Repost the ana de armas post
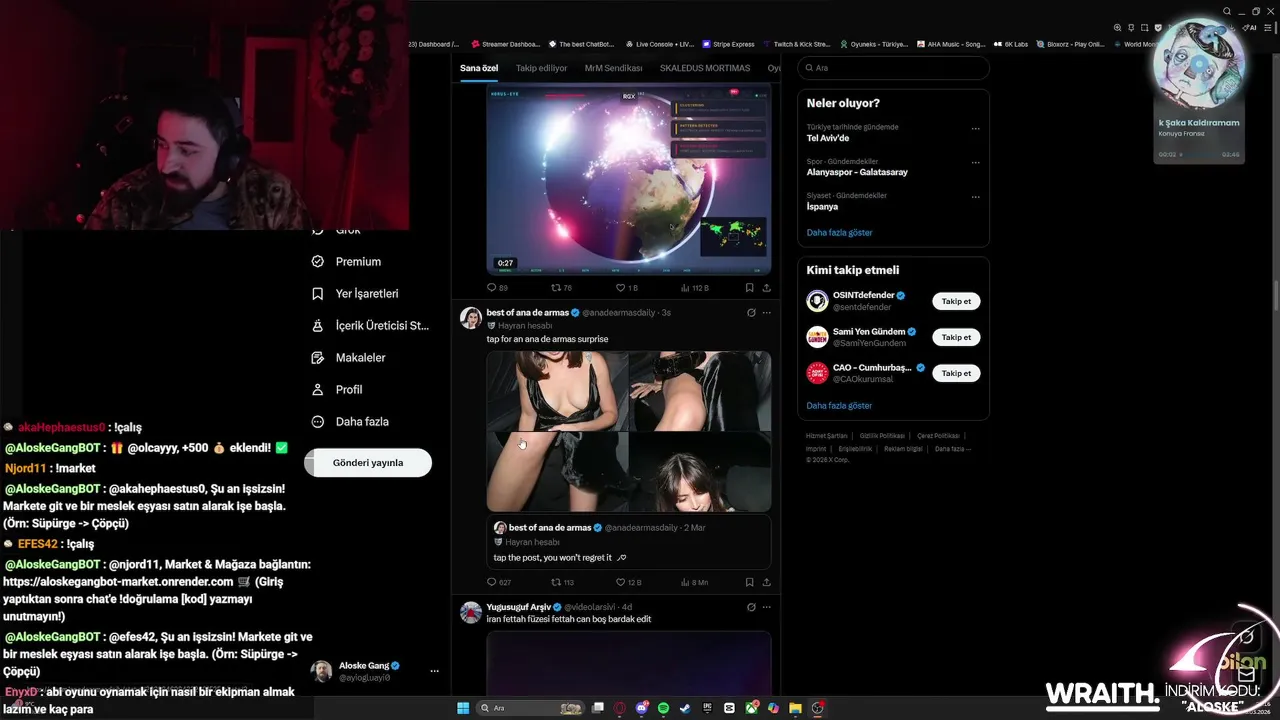The height and width of the screenshot is (720, 1280). pyautogui.click(x=562, y=582)
